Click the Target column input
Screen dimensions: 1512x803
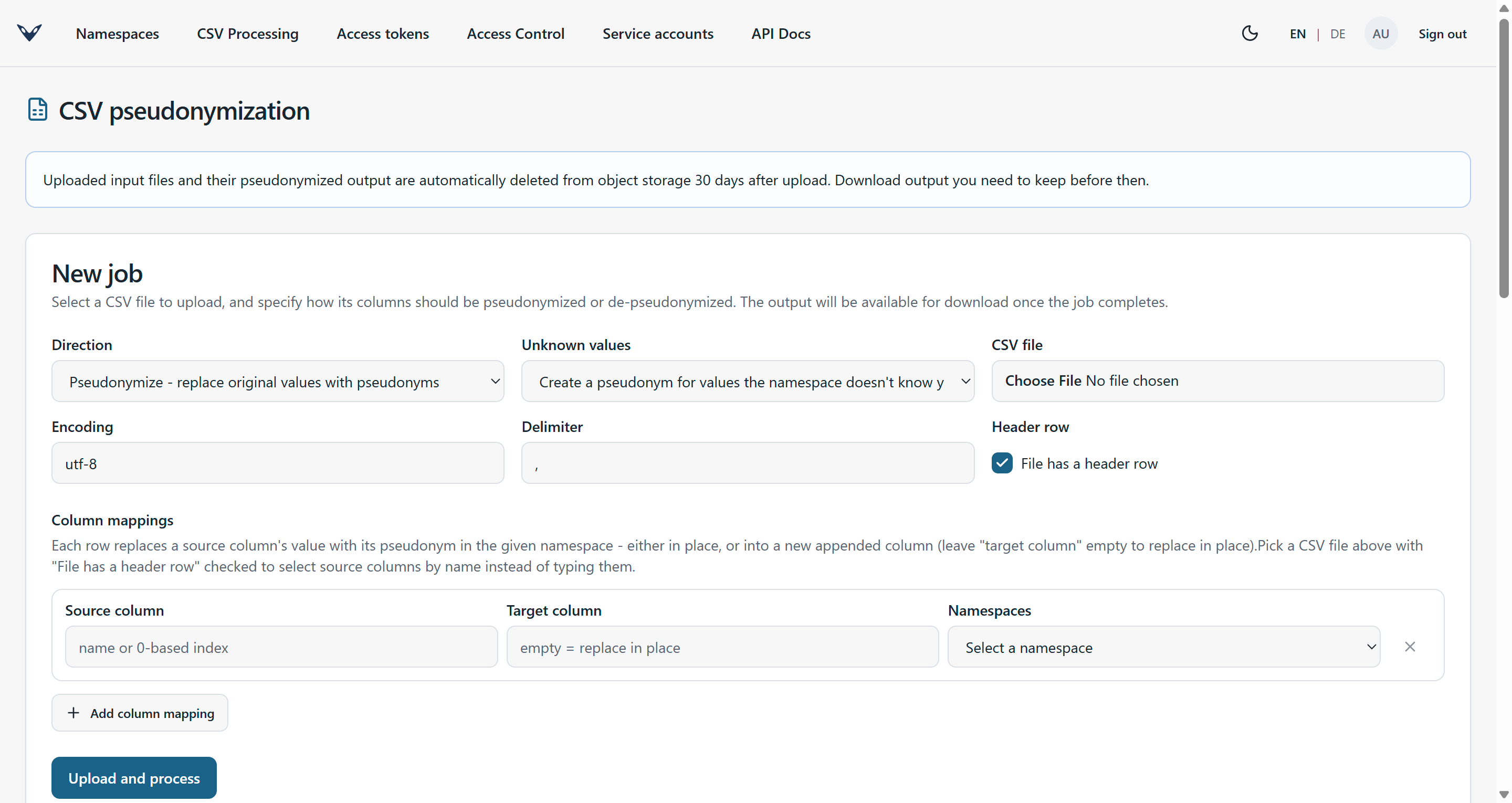722,647
